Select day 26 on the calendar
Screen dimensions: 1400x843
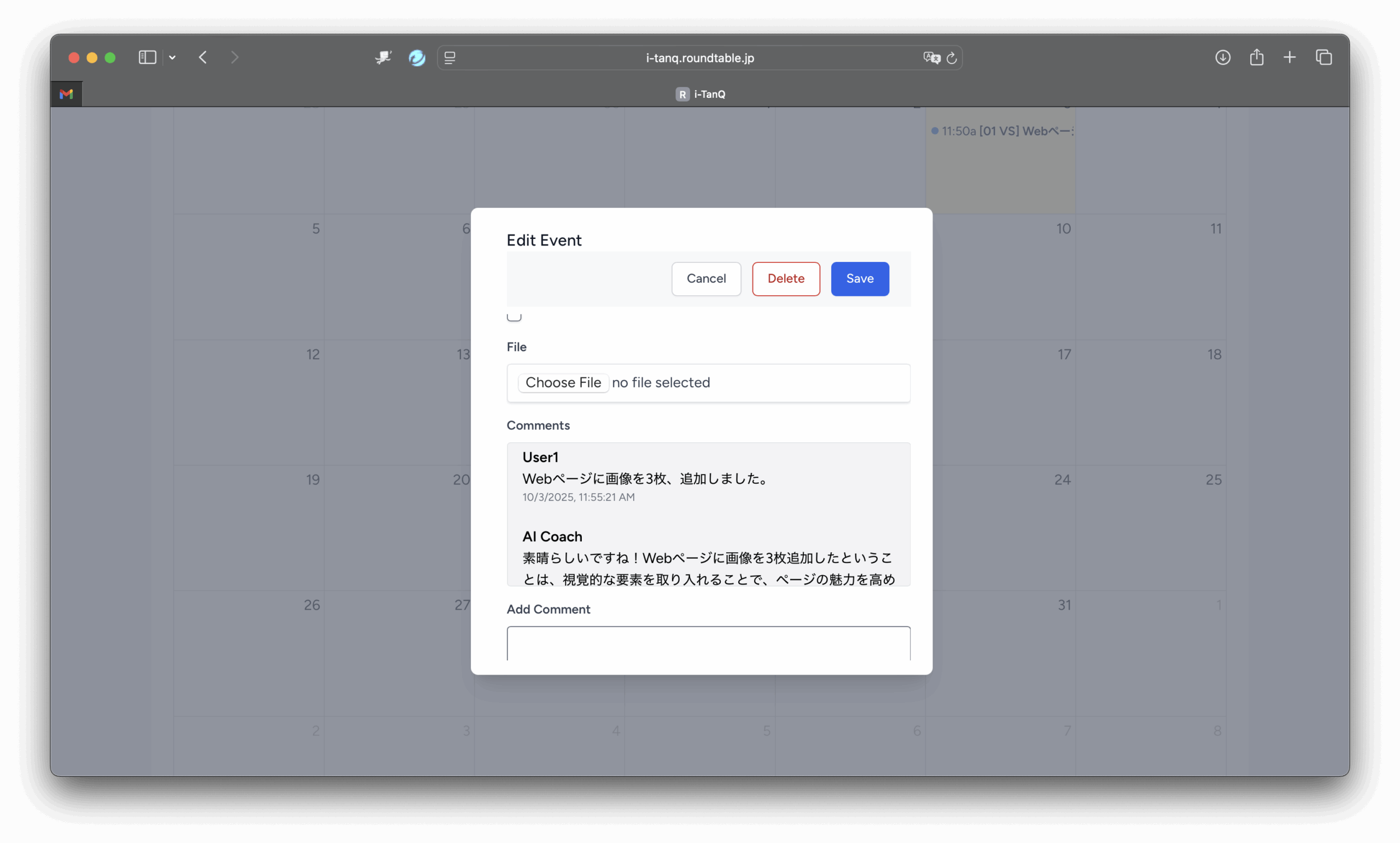311,605
